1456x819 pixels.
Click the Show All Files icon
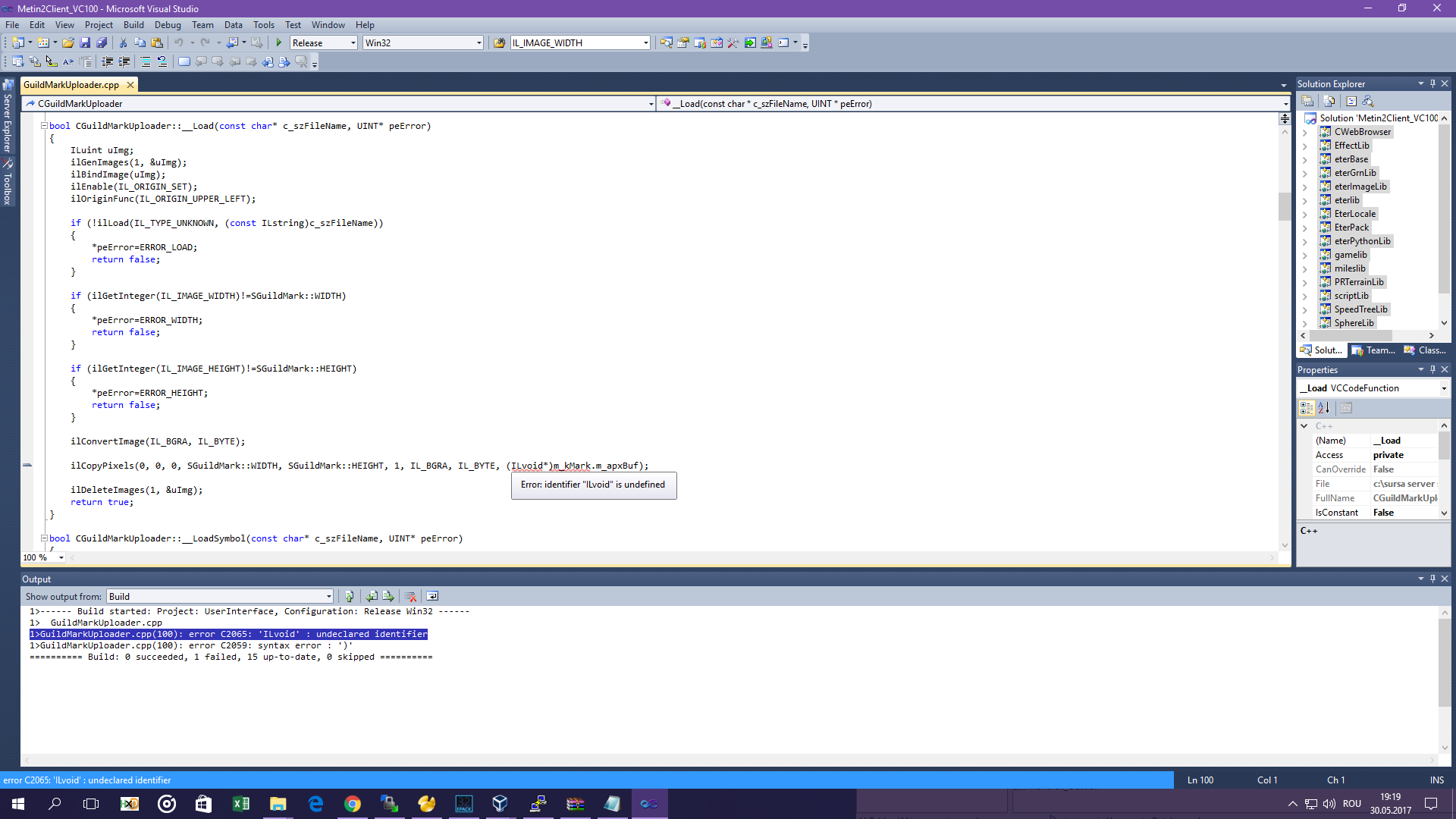[1329, 101]
